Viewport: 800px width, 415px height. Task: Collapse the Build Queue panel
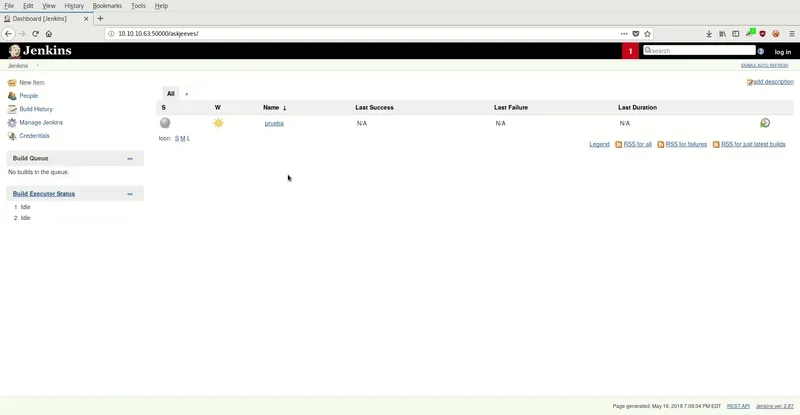tap(130, 158)
